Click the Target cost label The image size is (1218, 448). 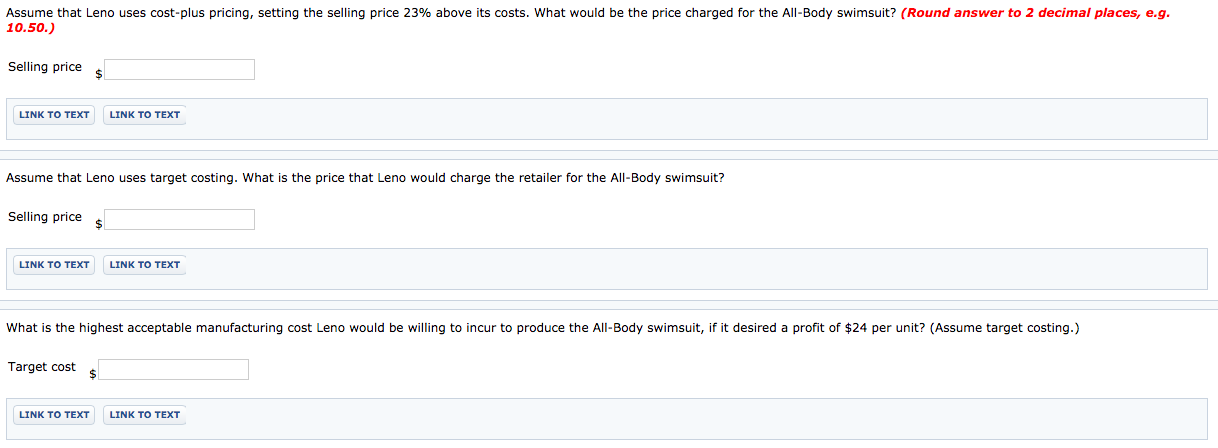[x=42, y=367]
